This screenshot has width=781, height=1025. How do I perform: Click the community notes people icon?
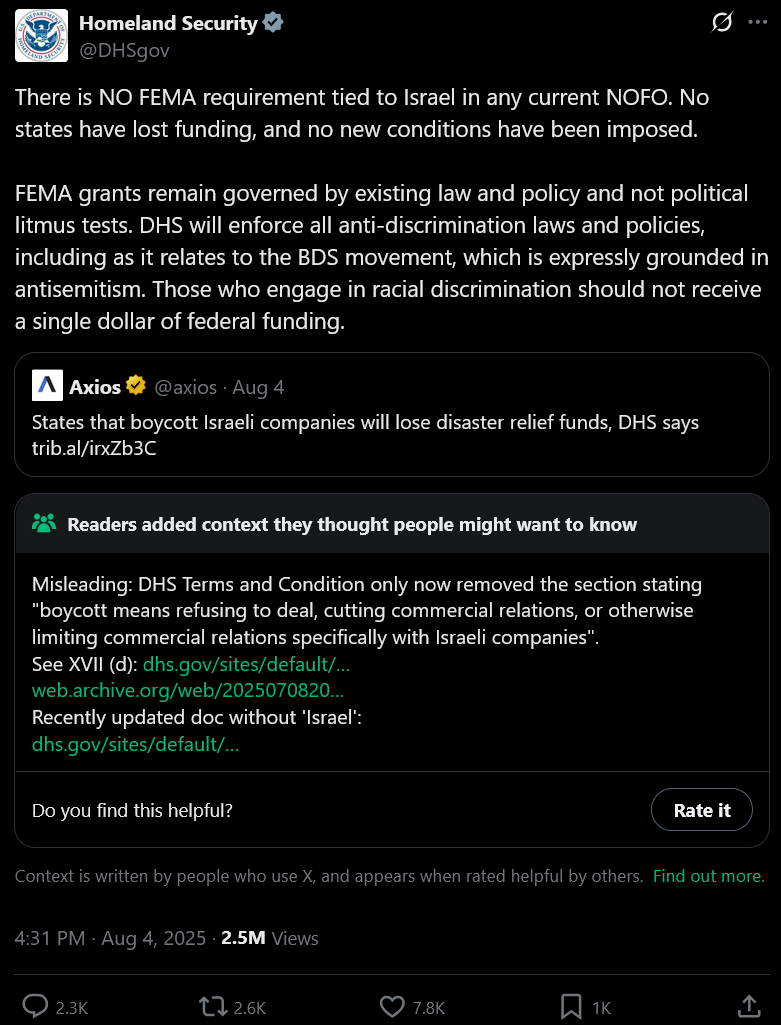pos(44,524)
